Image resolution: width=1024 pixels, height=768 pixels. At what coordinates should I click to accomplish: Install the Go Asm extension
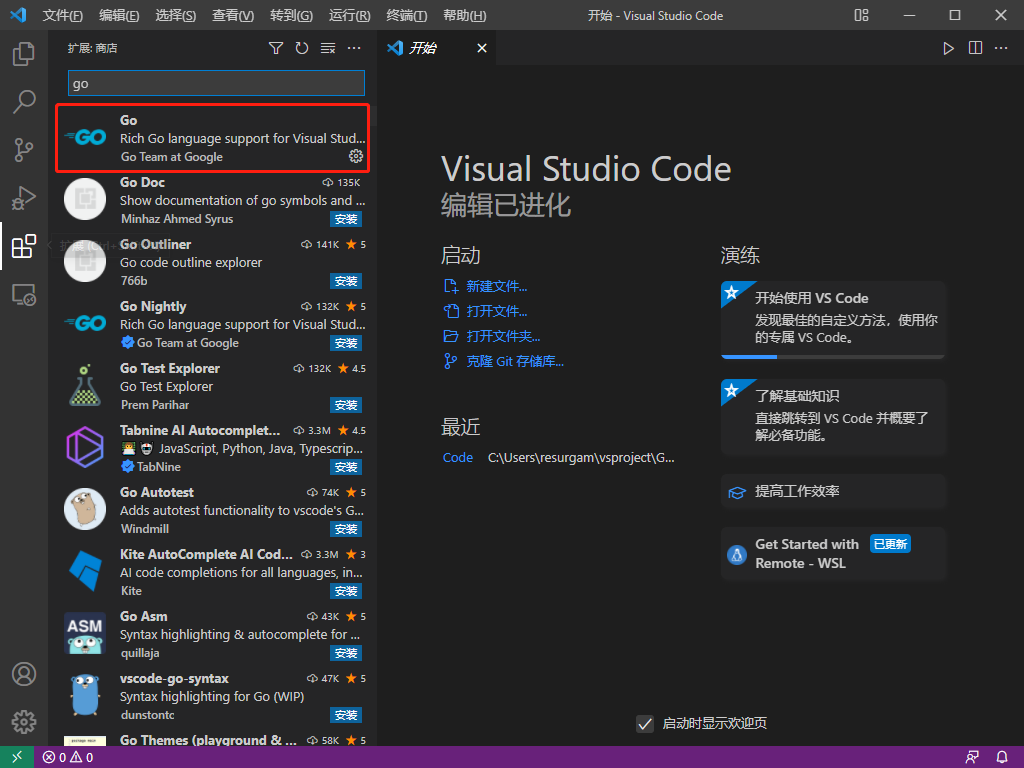[346, 654]
